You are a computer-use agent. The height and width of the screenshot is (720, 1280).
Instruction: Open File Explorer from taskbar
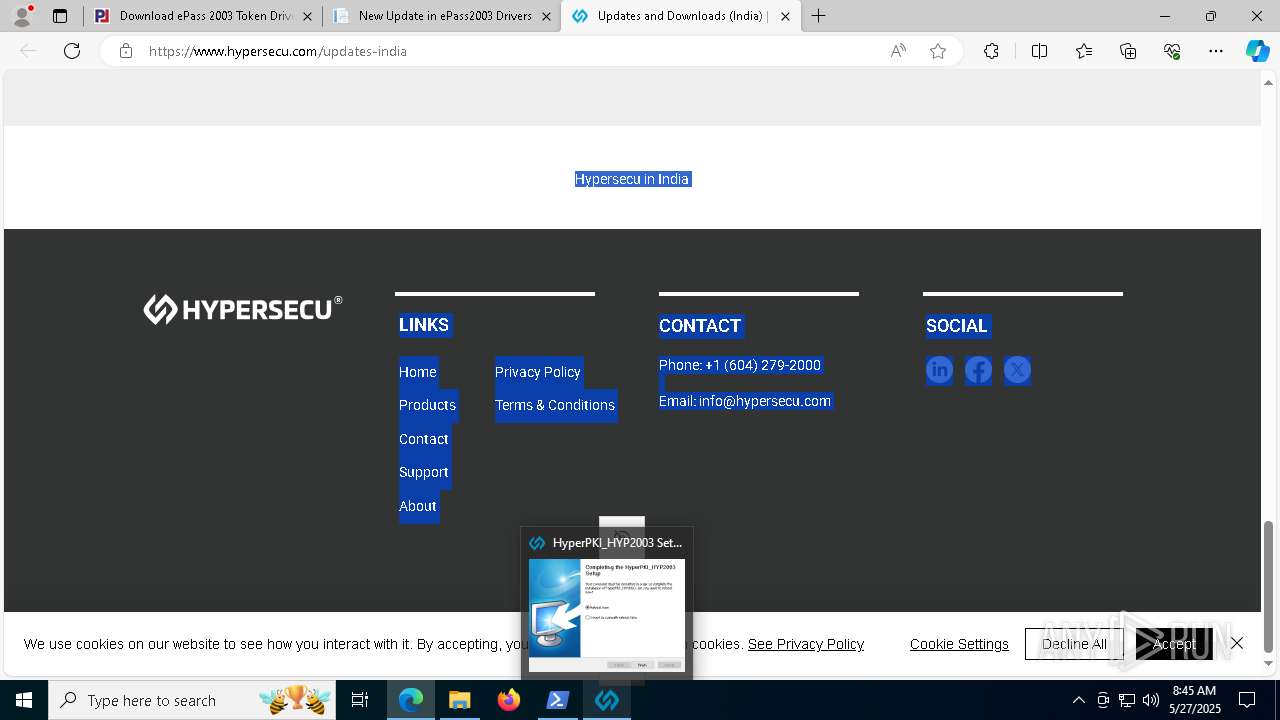[460, 700]
